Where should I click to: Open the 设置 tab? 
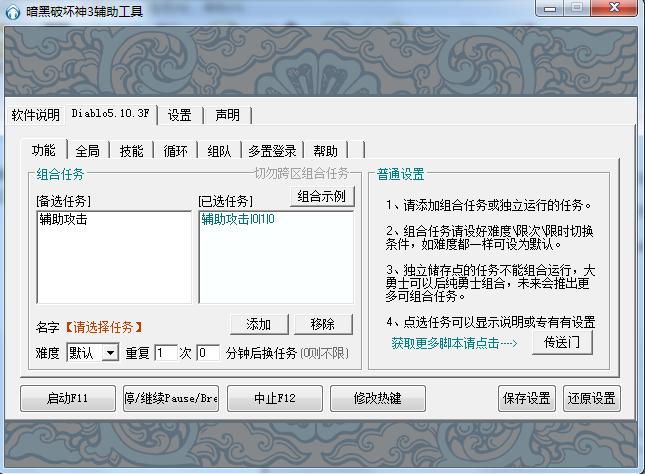[179, 115]
